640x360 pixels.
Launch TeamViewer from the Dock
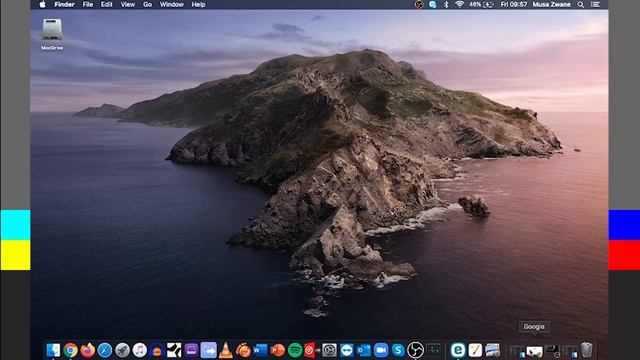[x=347, y=350]
